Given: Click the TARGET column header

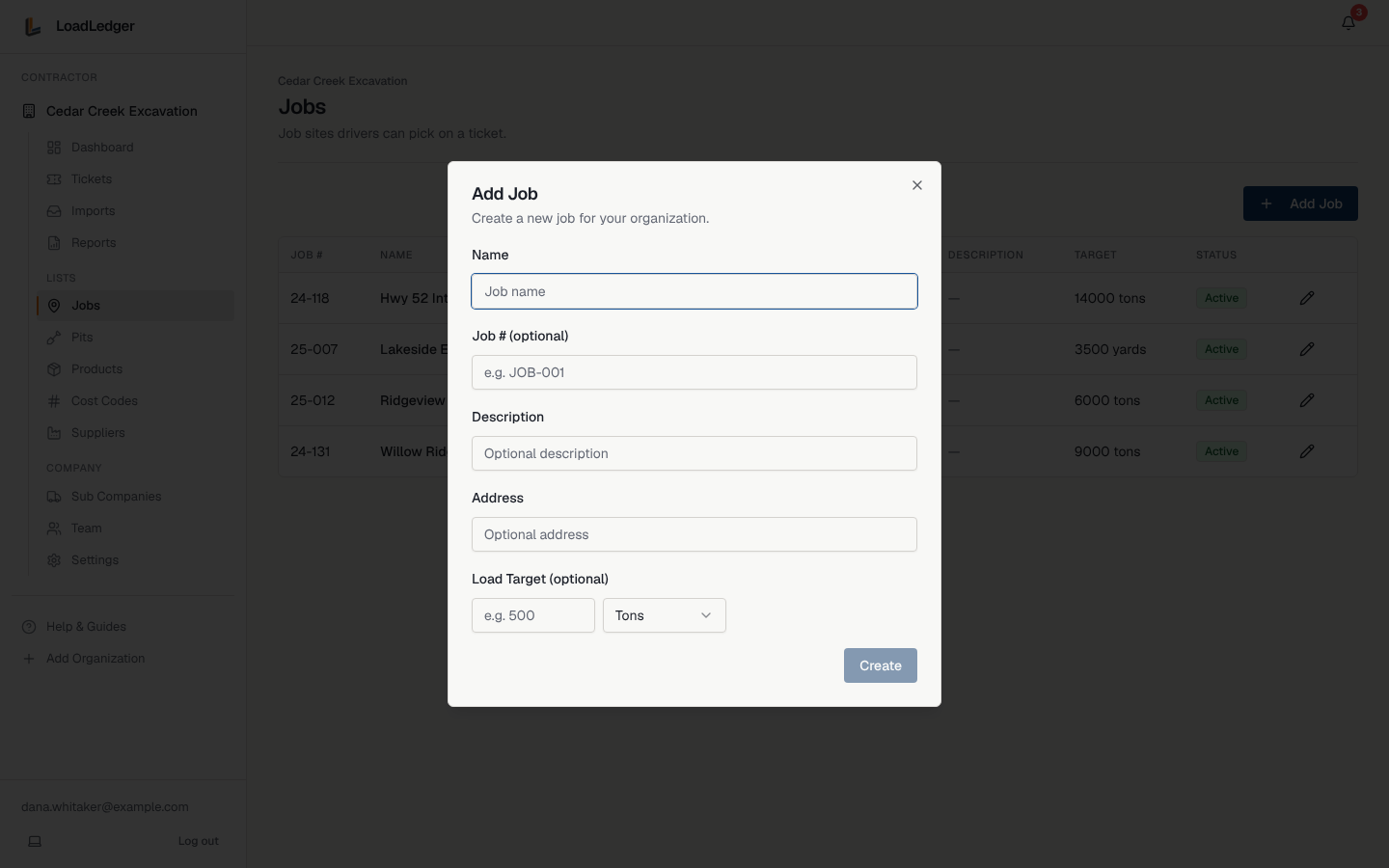Looking at the screenshot, I should tap(1095, 255).
